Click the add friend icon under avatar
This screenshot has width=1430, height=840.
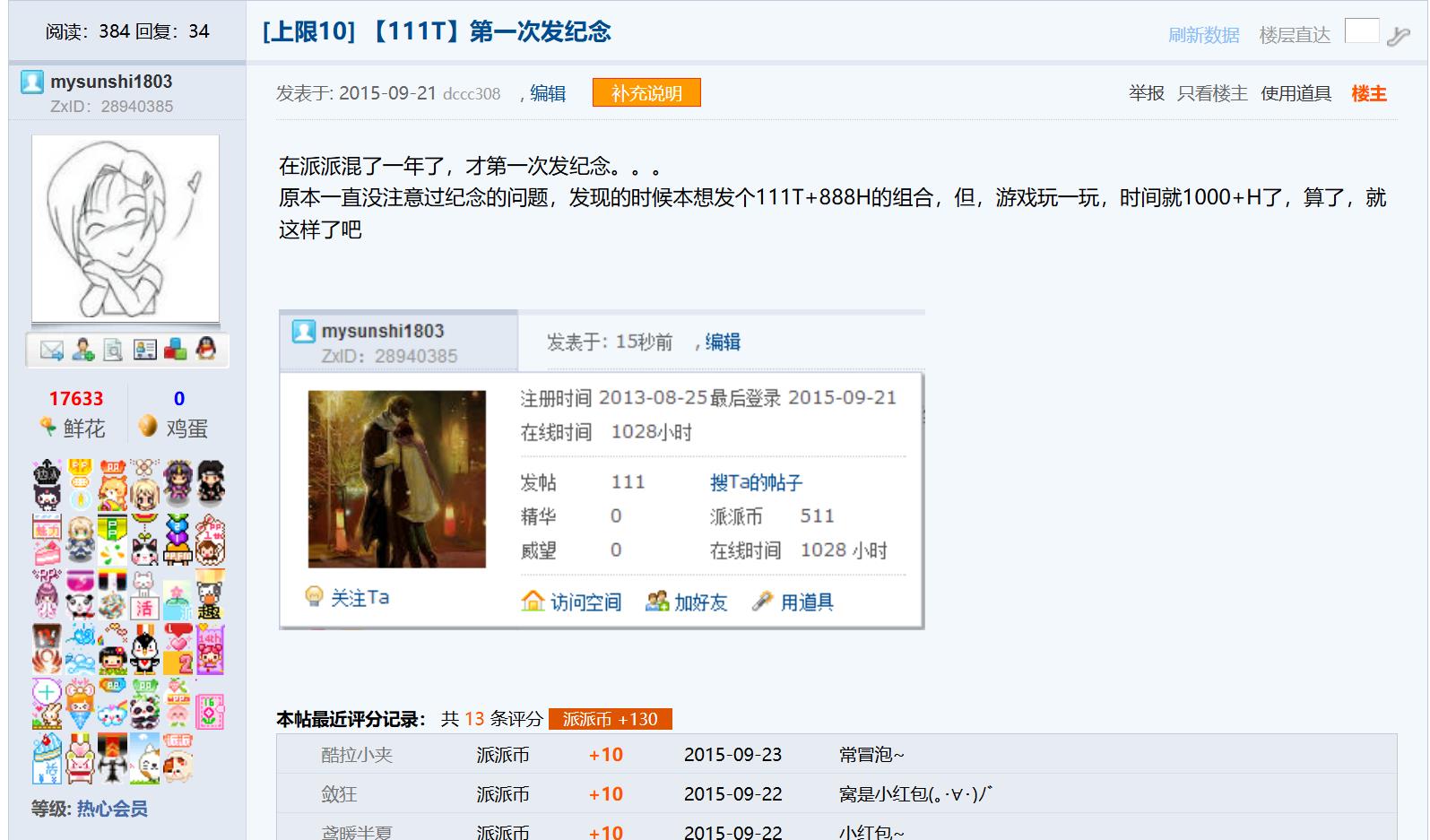(83, 351)
